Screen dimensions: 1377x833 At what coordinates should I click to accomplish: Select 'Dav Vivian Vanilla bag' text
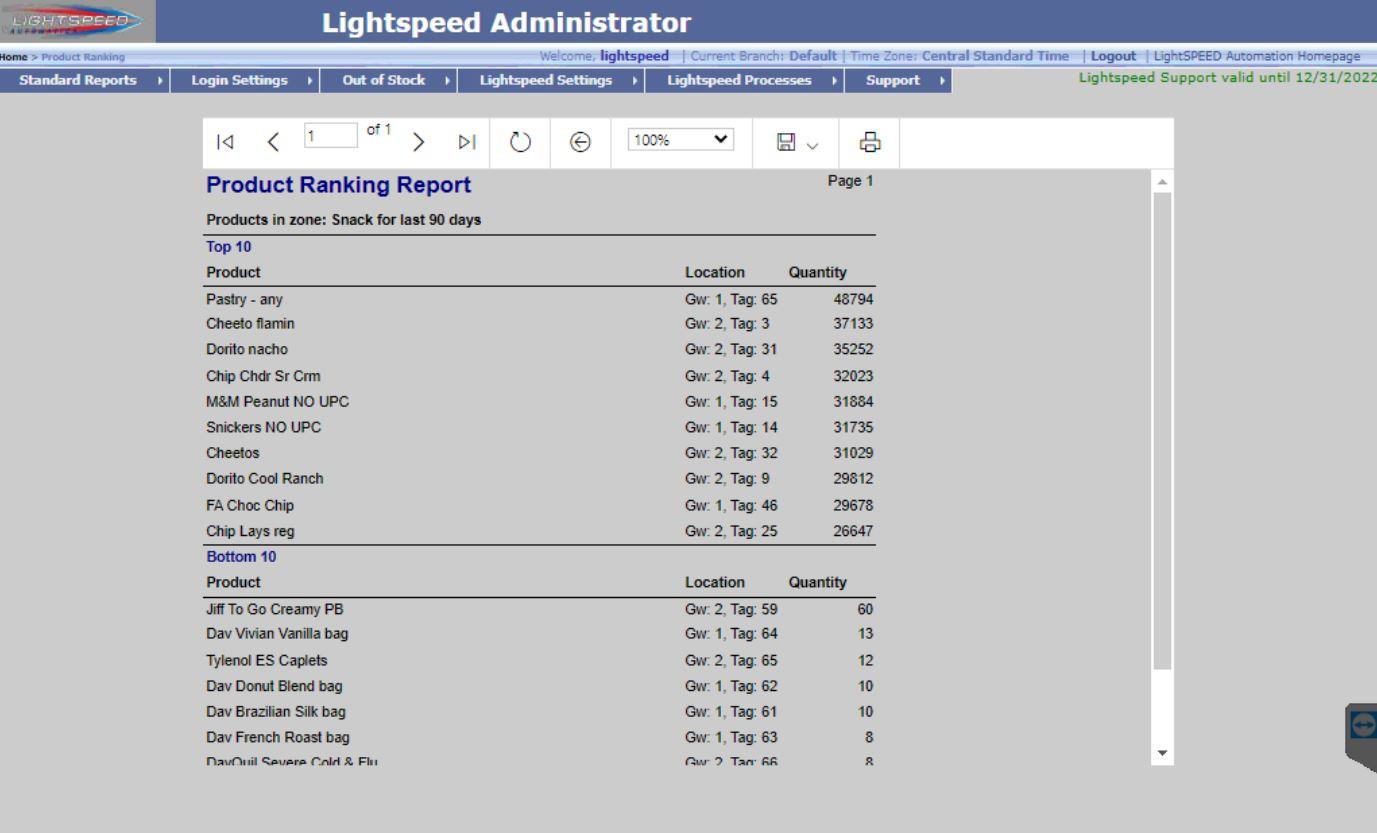[x=277, y=634]
